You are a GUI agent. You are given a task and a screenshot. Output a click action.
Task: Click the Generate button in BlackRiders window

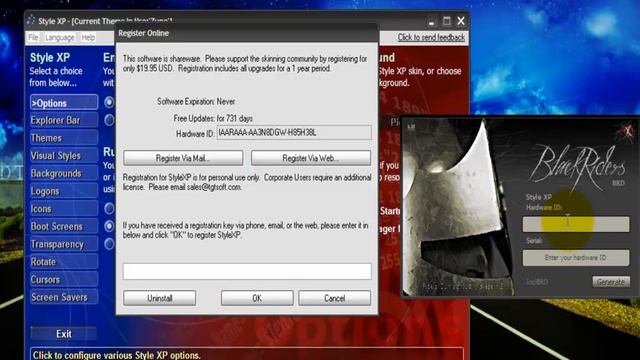(611, 282)
